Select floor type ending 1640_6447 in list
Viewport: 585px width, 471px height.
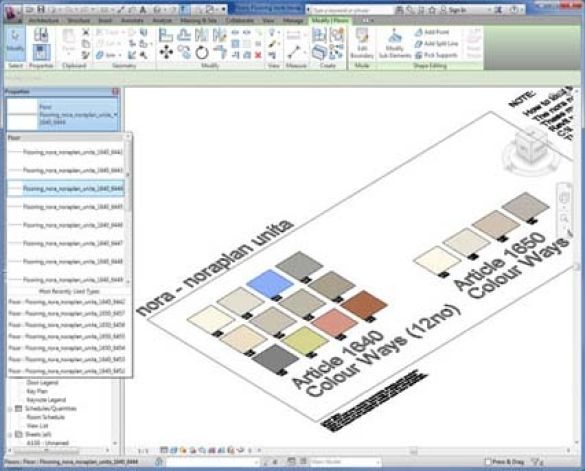pyautogui.click(x=66, y=243)
